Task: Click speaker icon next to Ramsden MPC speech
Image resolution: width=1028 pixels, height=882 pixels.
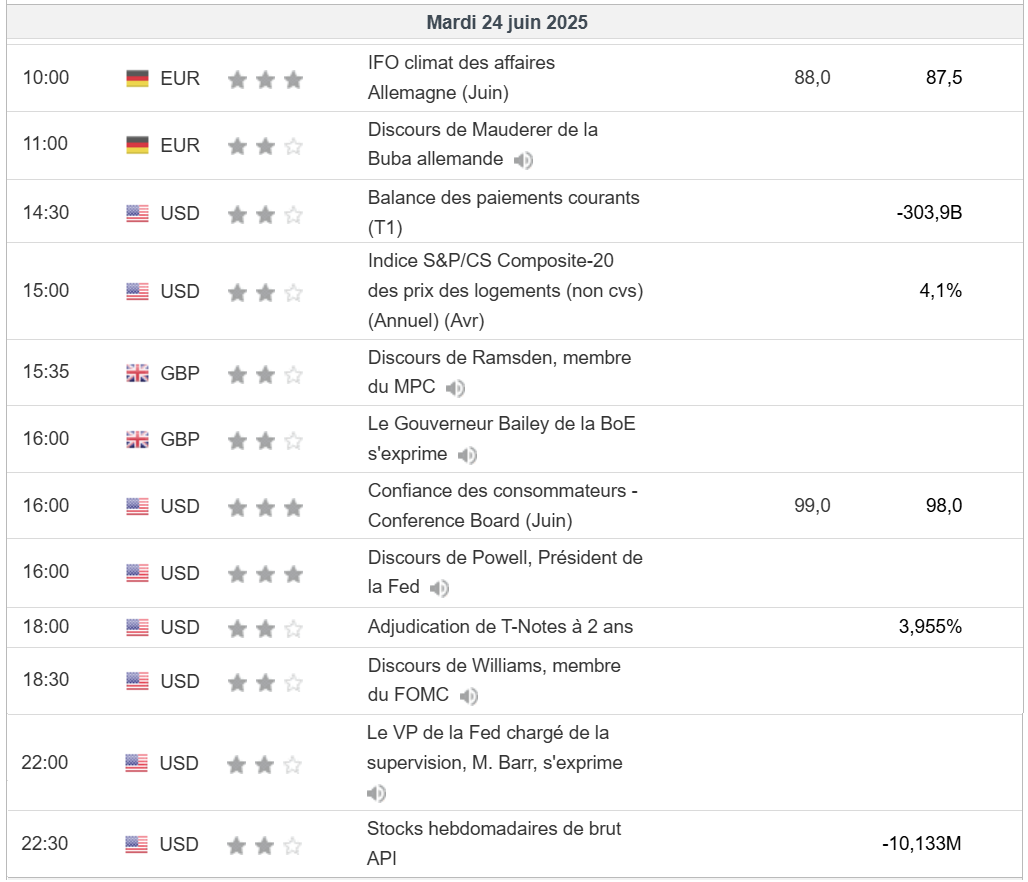Action: [x=455, y=388]
